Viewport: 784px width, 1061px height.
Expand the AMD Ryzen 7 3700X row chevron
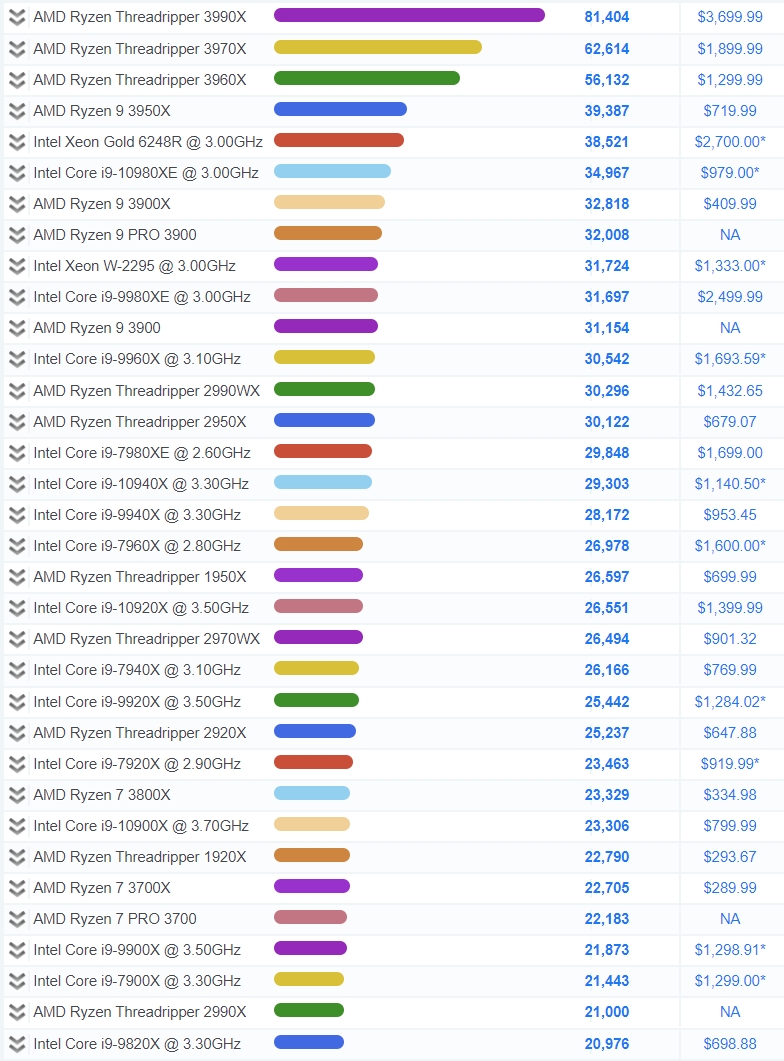point(17,888)
